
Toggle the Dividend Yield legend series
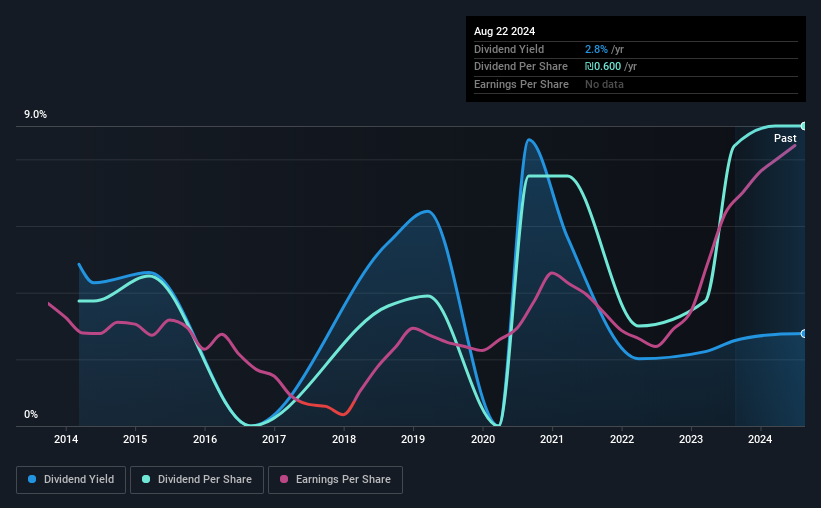point(71,480)
